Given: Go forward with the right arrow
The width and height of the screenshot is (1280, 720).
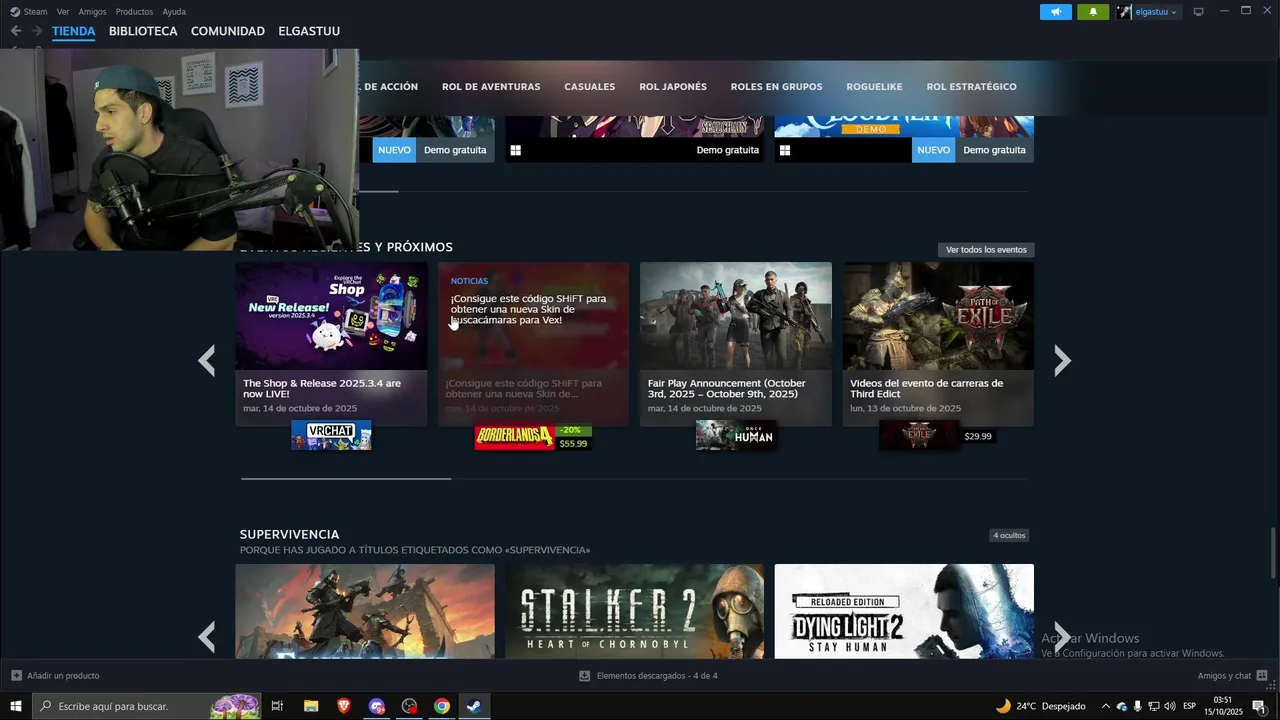Looking at the screenshot, I should [x=37, y=31].
